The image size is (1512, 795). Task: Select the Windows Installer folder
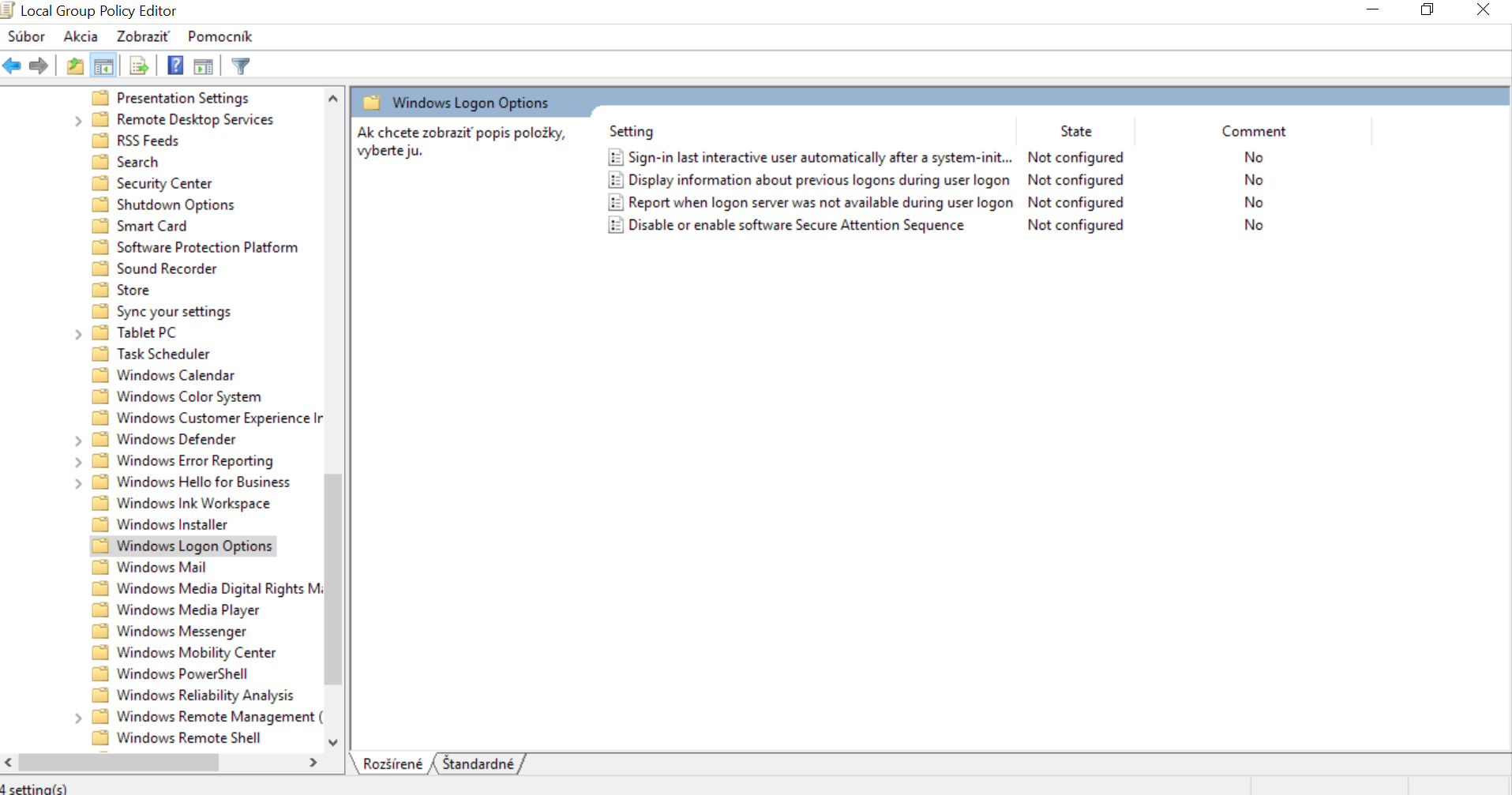pos(172,524)
